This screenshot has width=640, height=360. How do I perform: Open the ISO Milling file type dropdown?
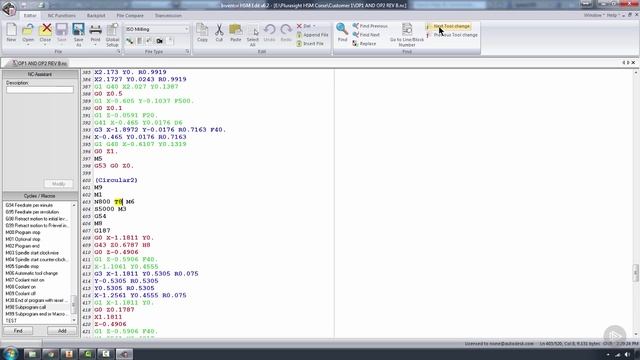[x=186, y=29]
